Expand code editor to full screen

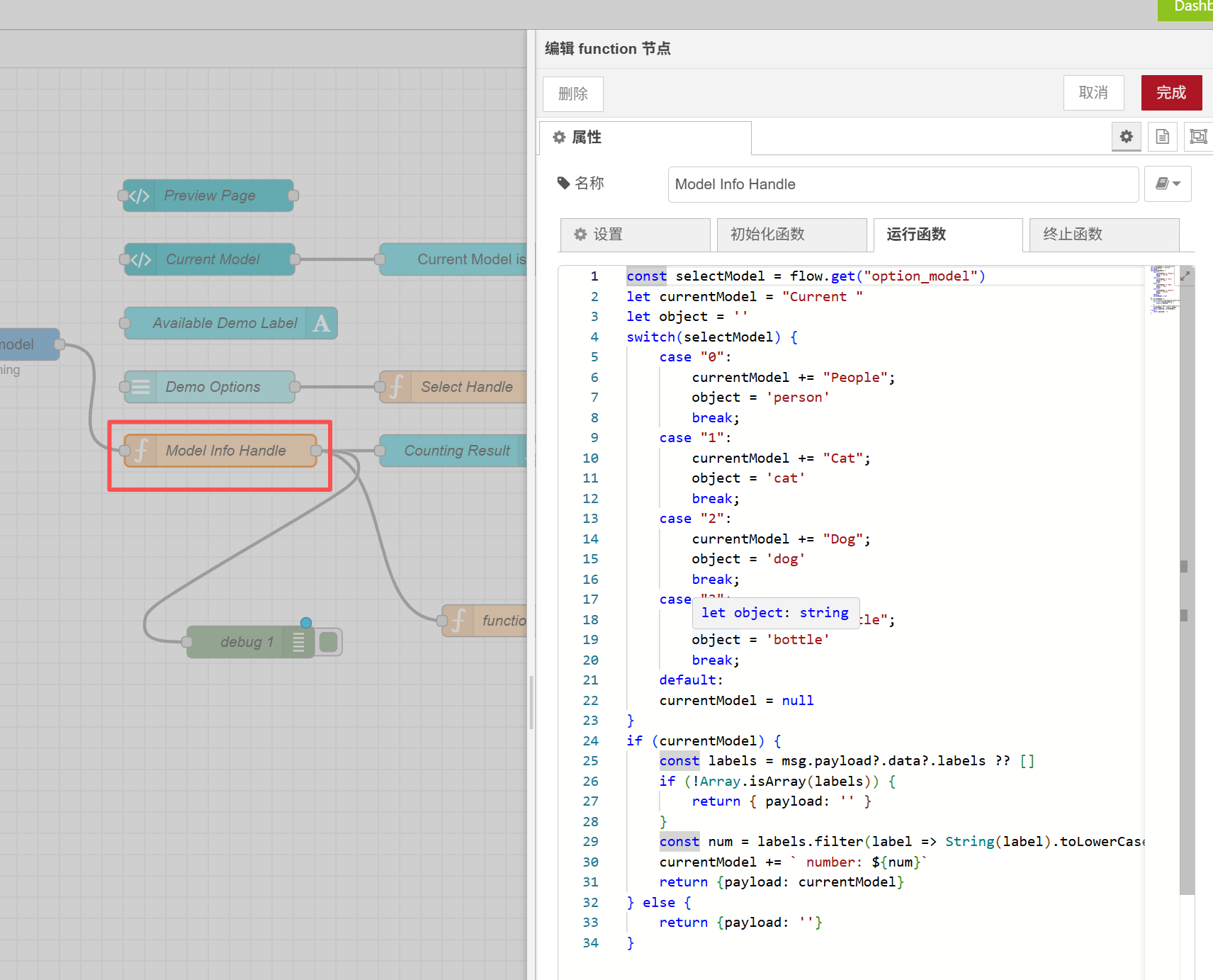point(1185,276)
